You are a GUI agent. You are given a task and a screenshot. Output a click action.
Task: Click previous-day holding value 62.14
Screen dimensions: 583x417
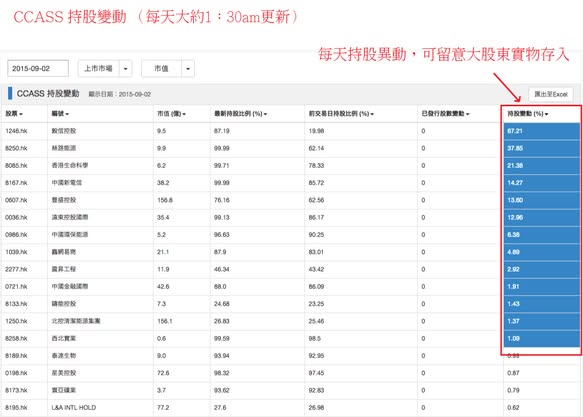click(x=316, y=148)
